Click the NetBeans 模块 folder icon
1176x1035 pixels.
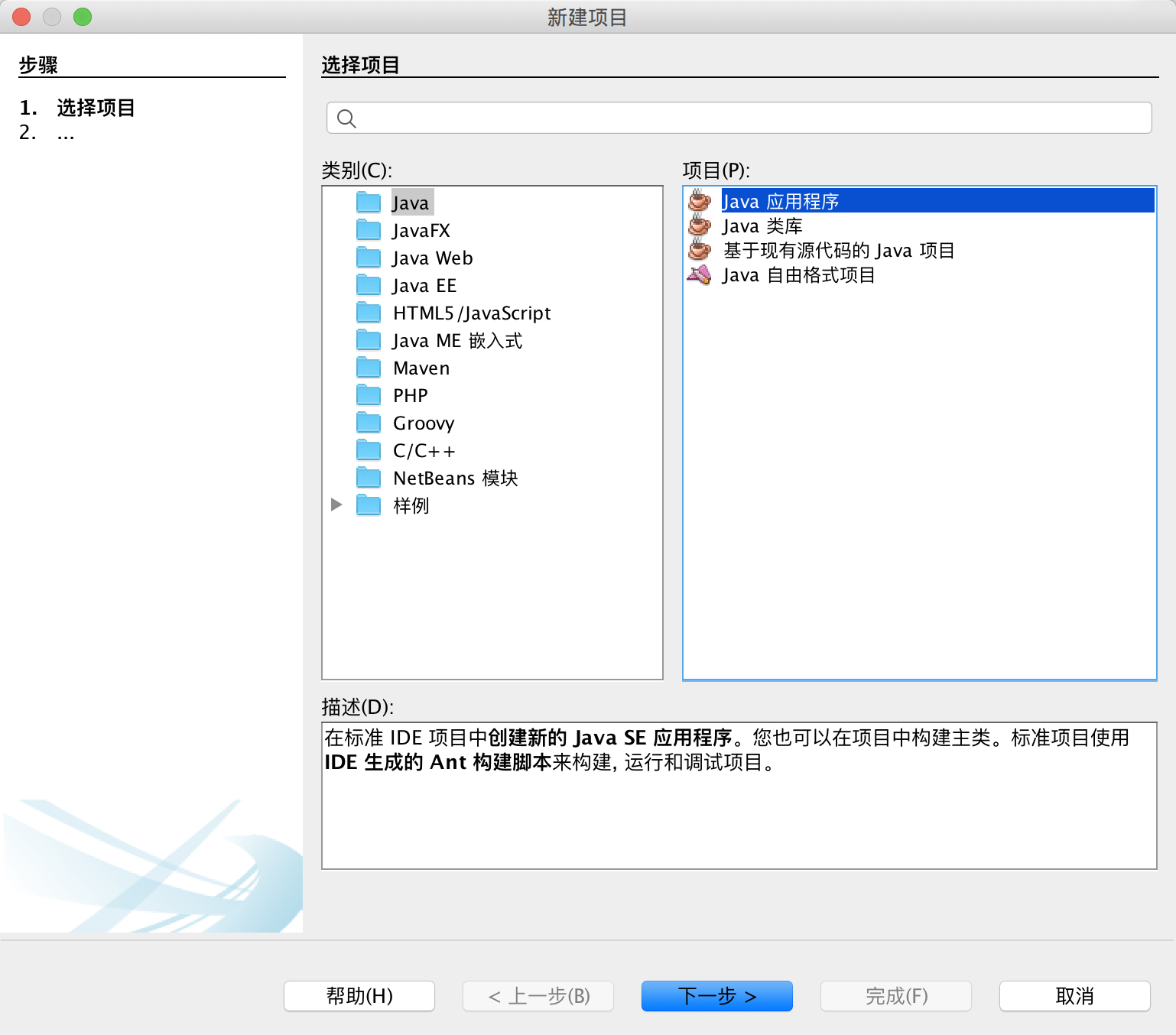point(369,478)
